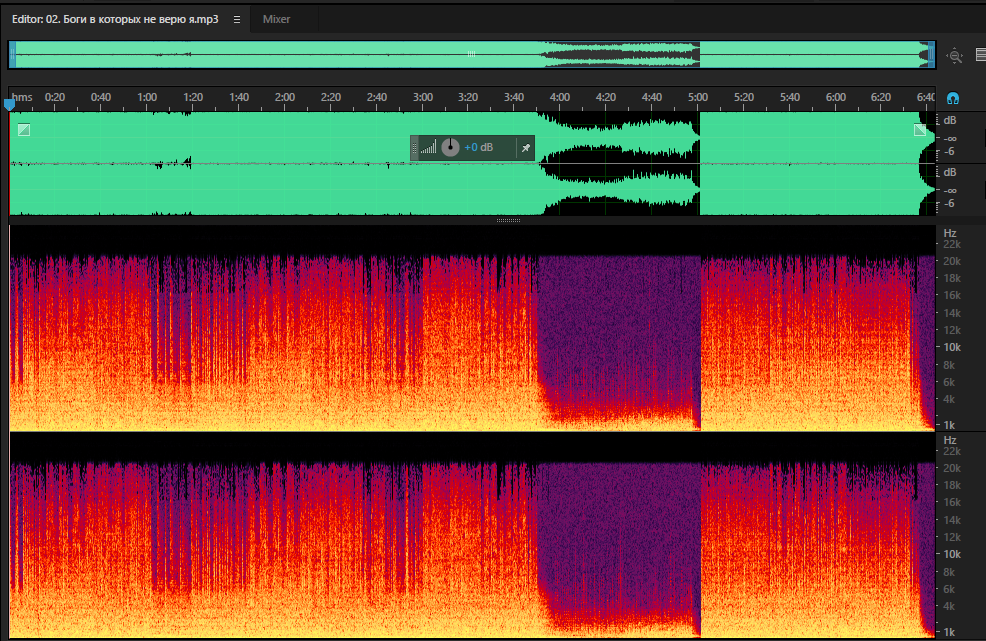Grab the HUD grip handle
Screen dimensions: 986x641
pyautogui.click(x=414, y=148)
